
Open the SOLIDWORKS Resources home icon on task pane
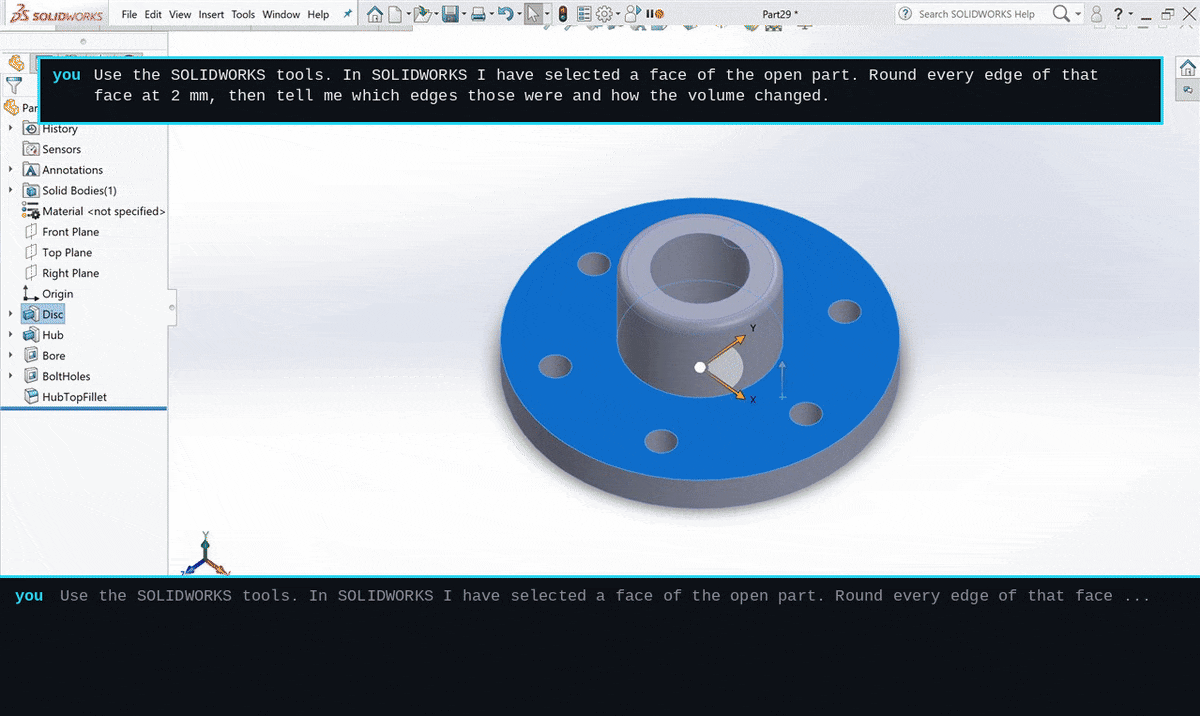pyautogui.click(x=1188, y=68)
